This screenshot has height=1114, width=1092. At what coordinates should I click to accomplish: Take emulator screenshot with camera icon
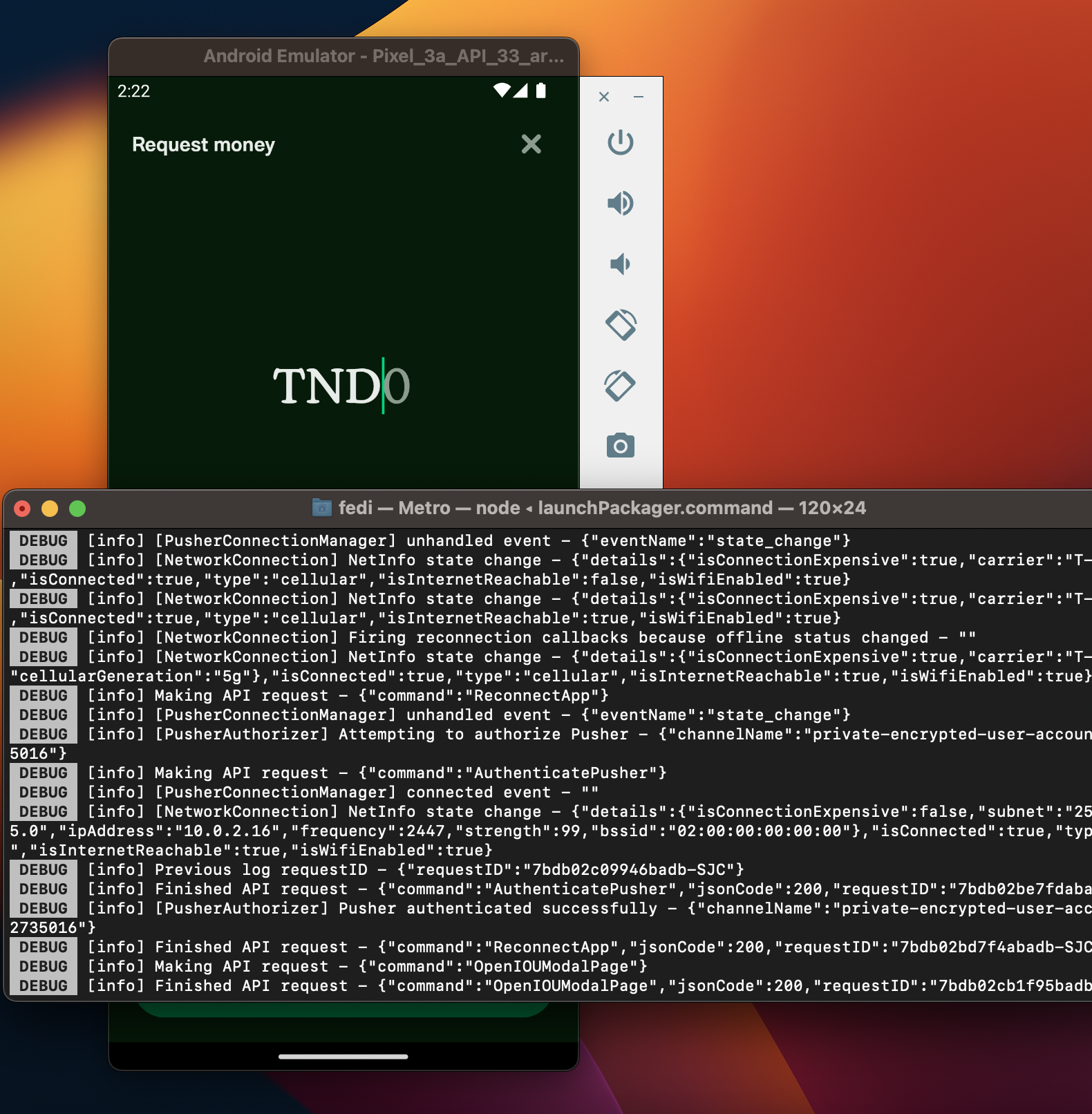[620, 446]
